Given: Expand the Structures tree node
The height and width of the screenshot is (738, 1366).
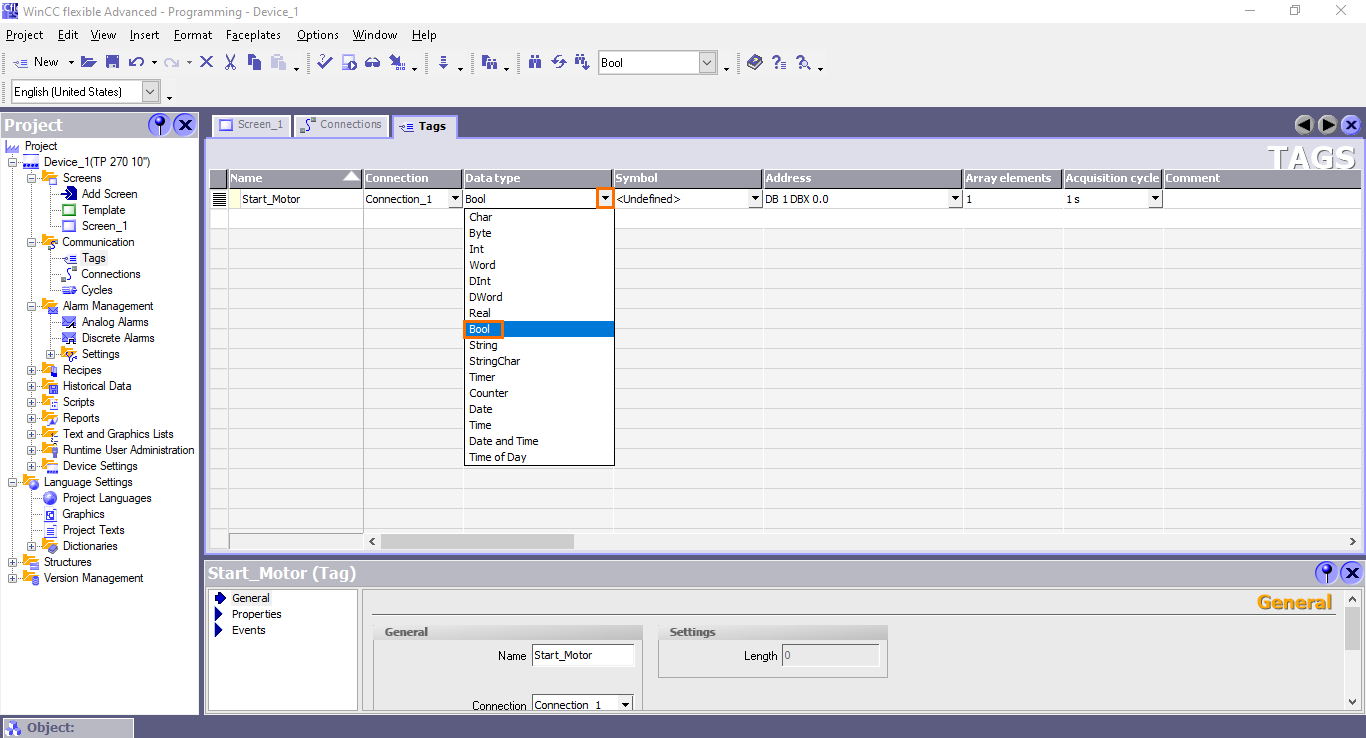Looking at the screenshot, I should tap(13, 562).
